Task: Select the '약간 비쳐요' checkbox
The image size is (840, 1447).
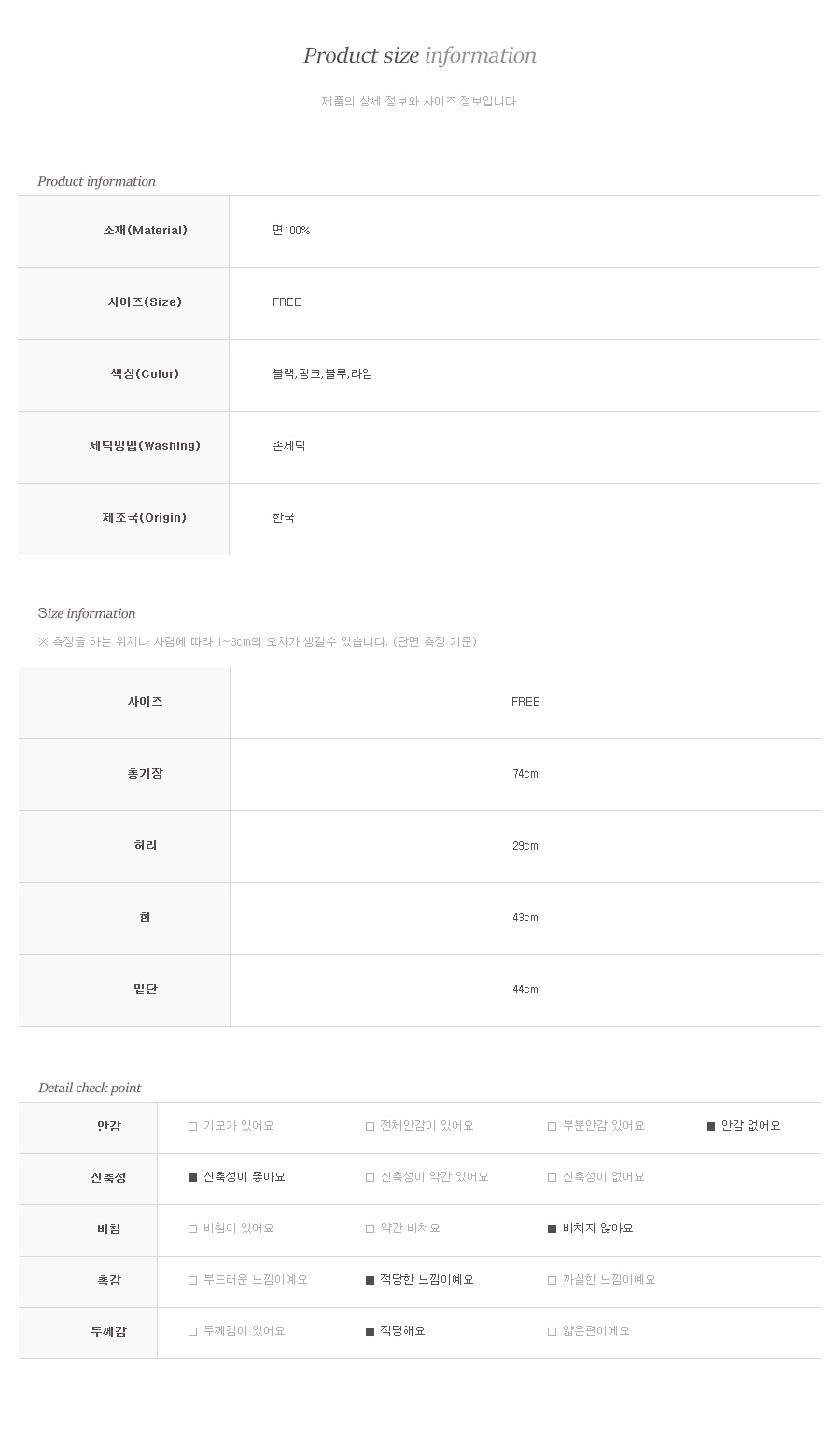Action: [371, 1229]
